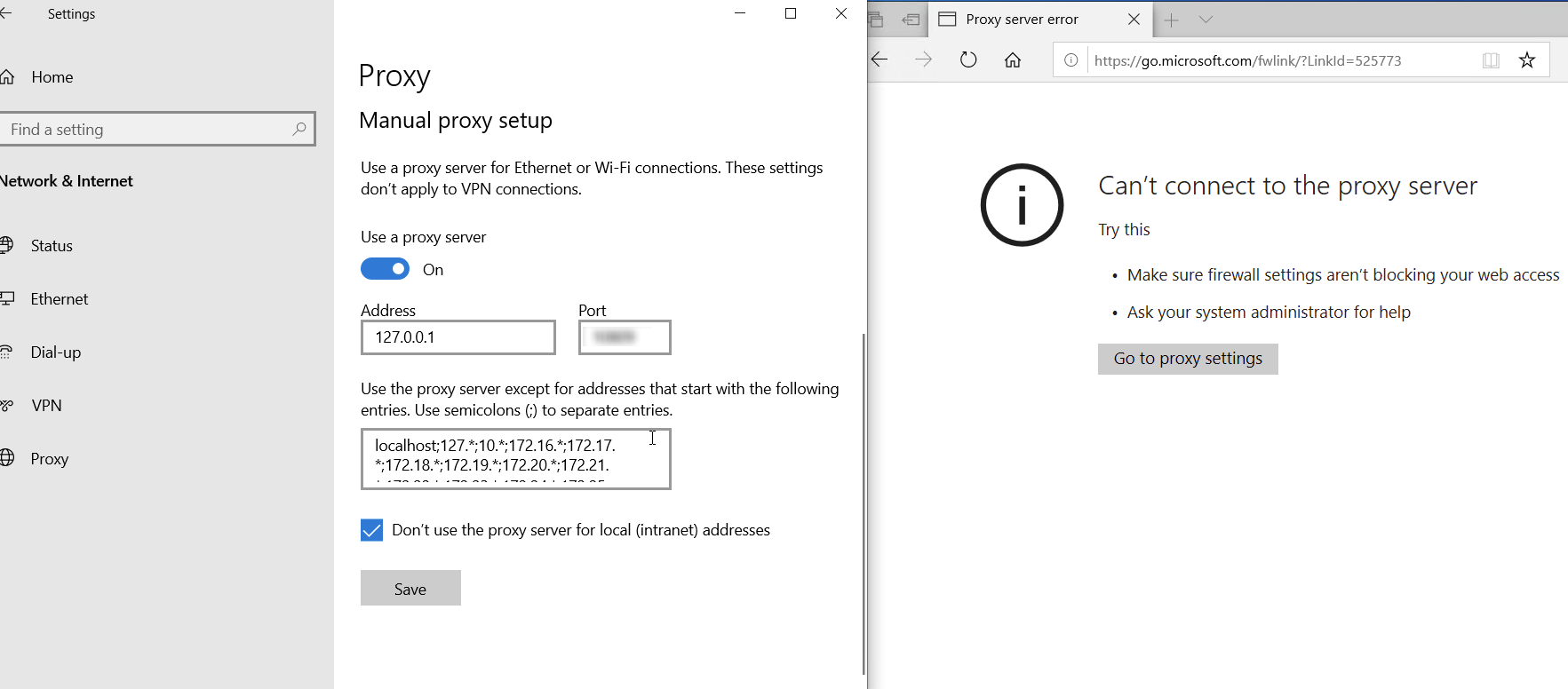1568x689 pixels.
Task: Click search magnifier icon in Settings
Action: [x=299, y=129]
